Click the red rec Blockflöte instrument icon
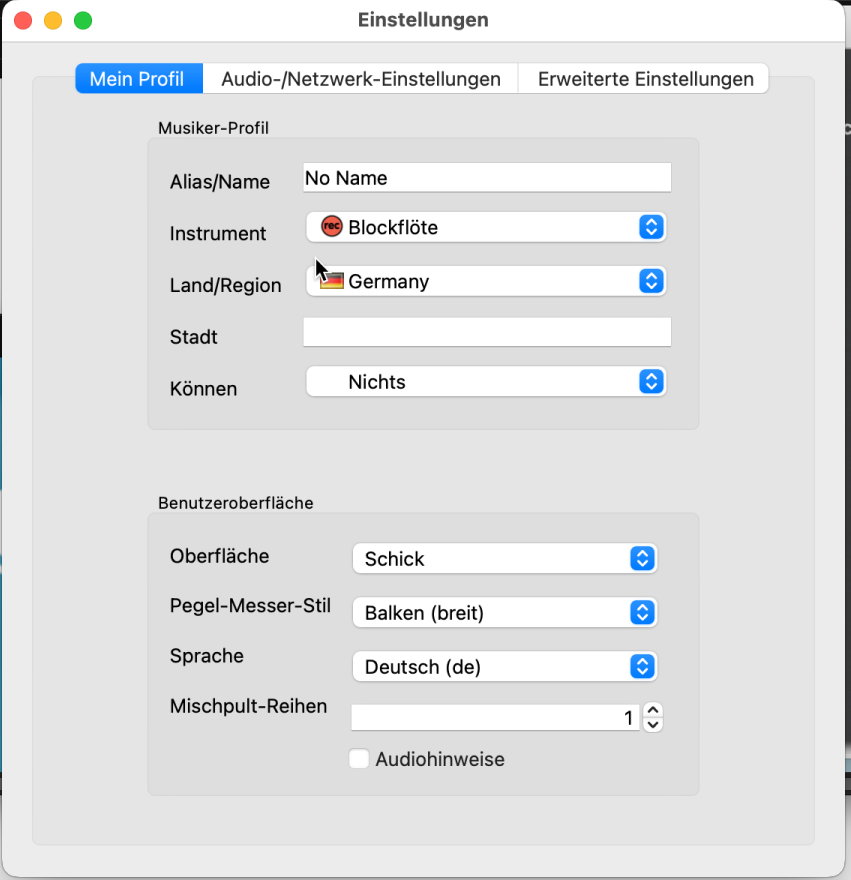Image resolution: width=851 pixels, height=880 pixels. pos(331,227)
